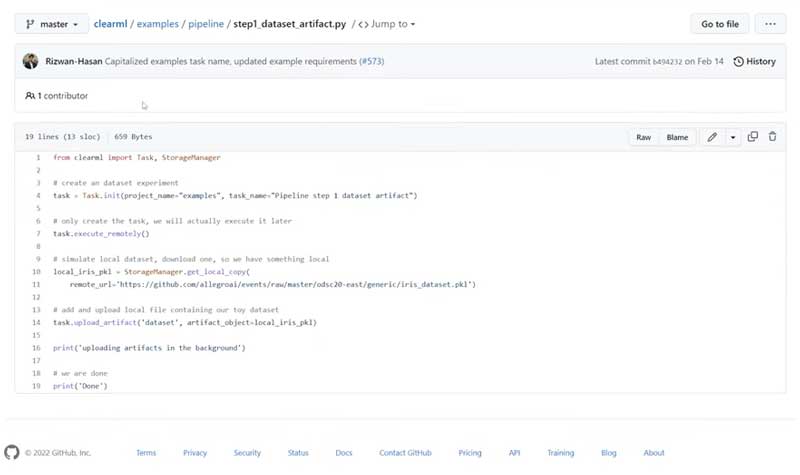This screenshot has width=800, height=475.
Task: Click the Go to file button
Action: [719, 24]
